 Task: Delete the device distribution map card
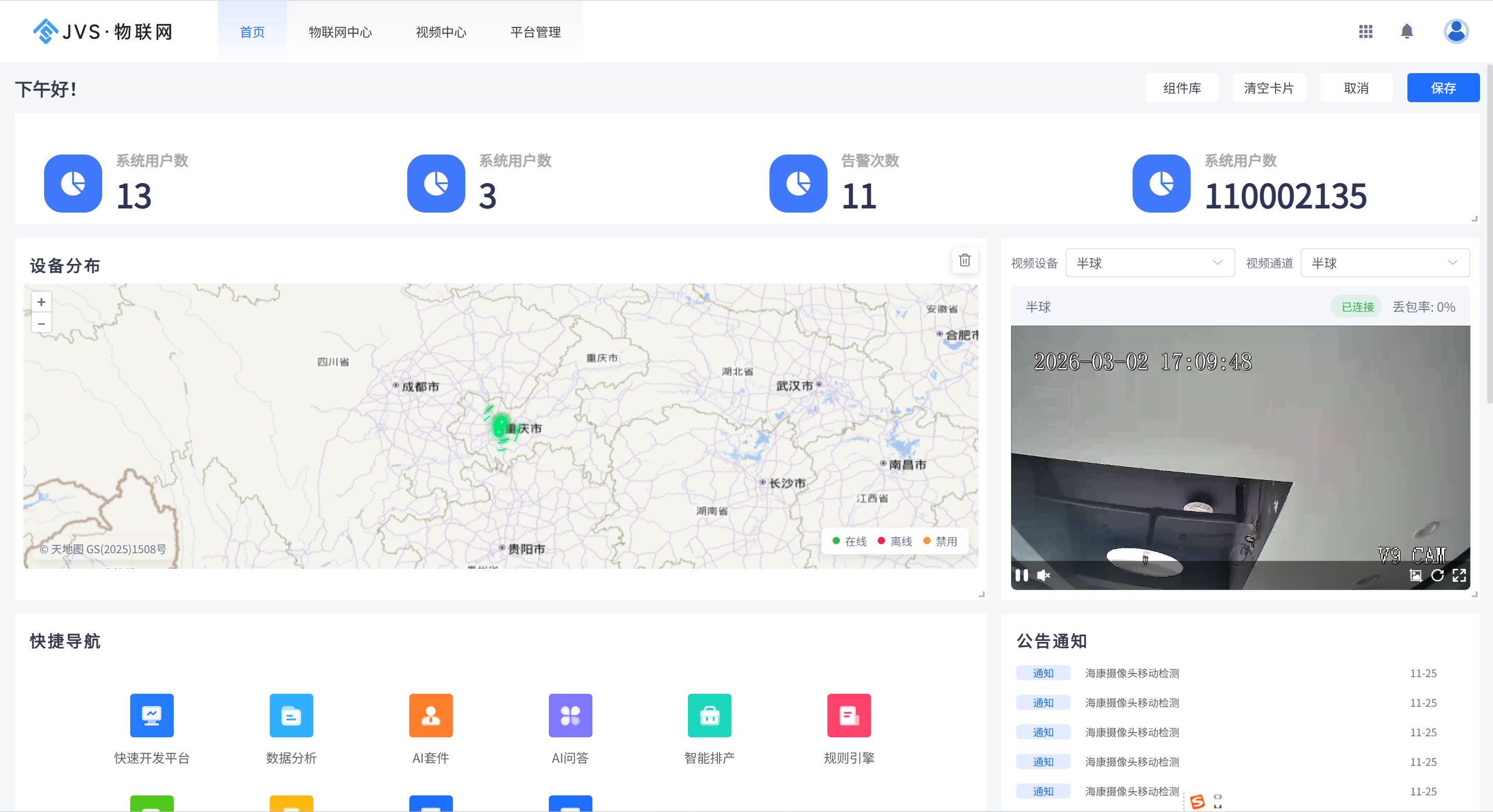pos(964,260)
